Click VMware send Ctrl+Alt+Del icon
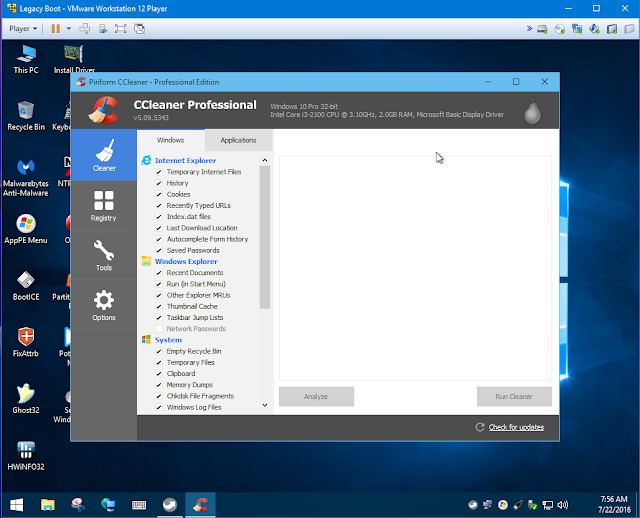 click(x=85, y=29)
